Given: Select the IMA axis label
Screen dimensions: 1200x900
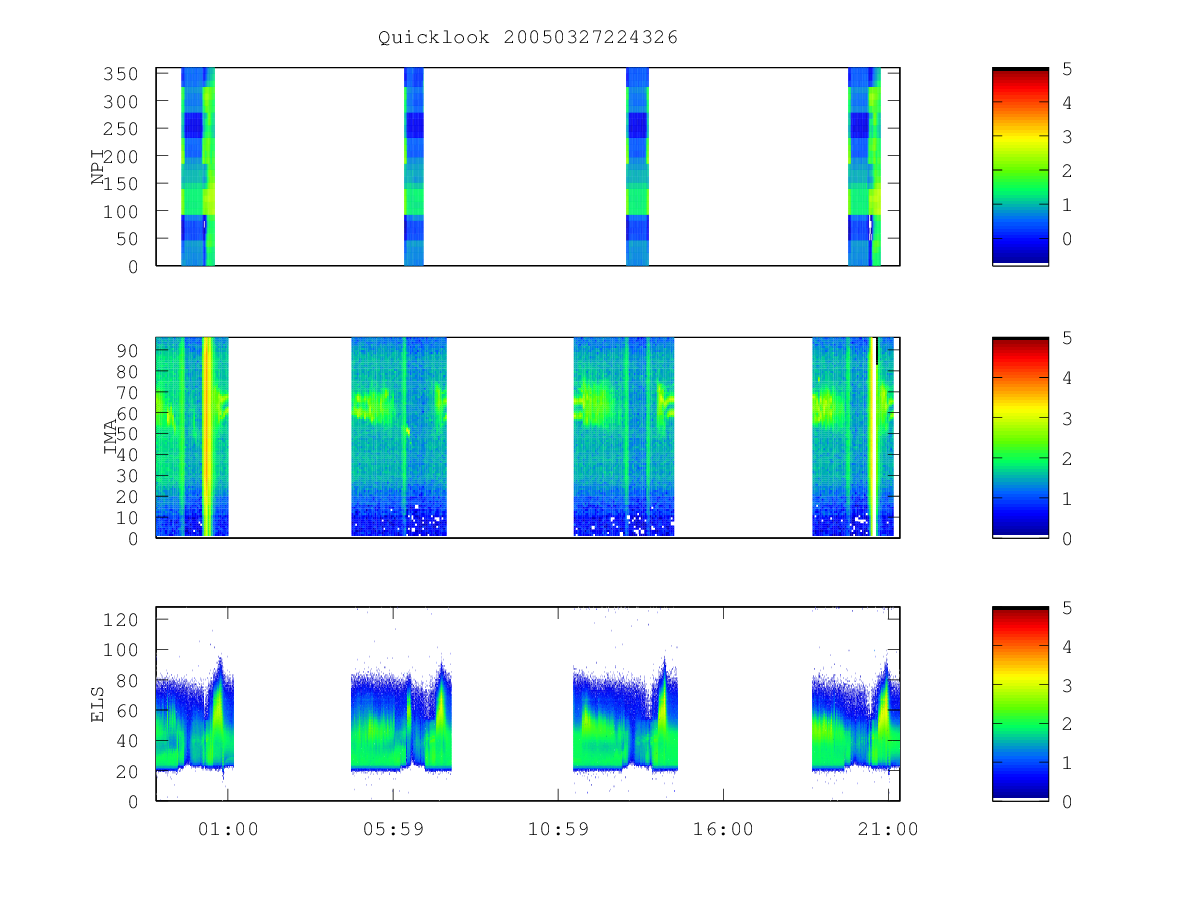Looking at the screenshot, I should tap(112, 437).
